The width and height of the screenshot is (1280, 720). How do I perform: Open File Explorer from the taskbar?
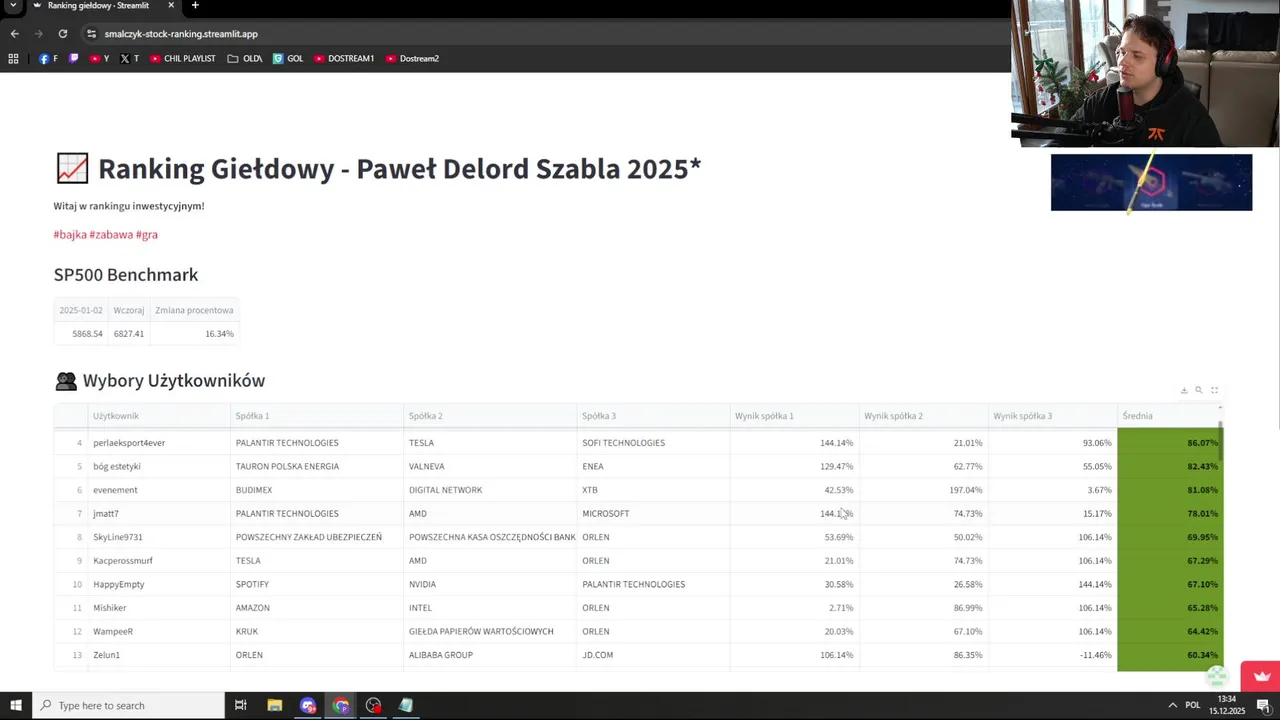(275, 705)
